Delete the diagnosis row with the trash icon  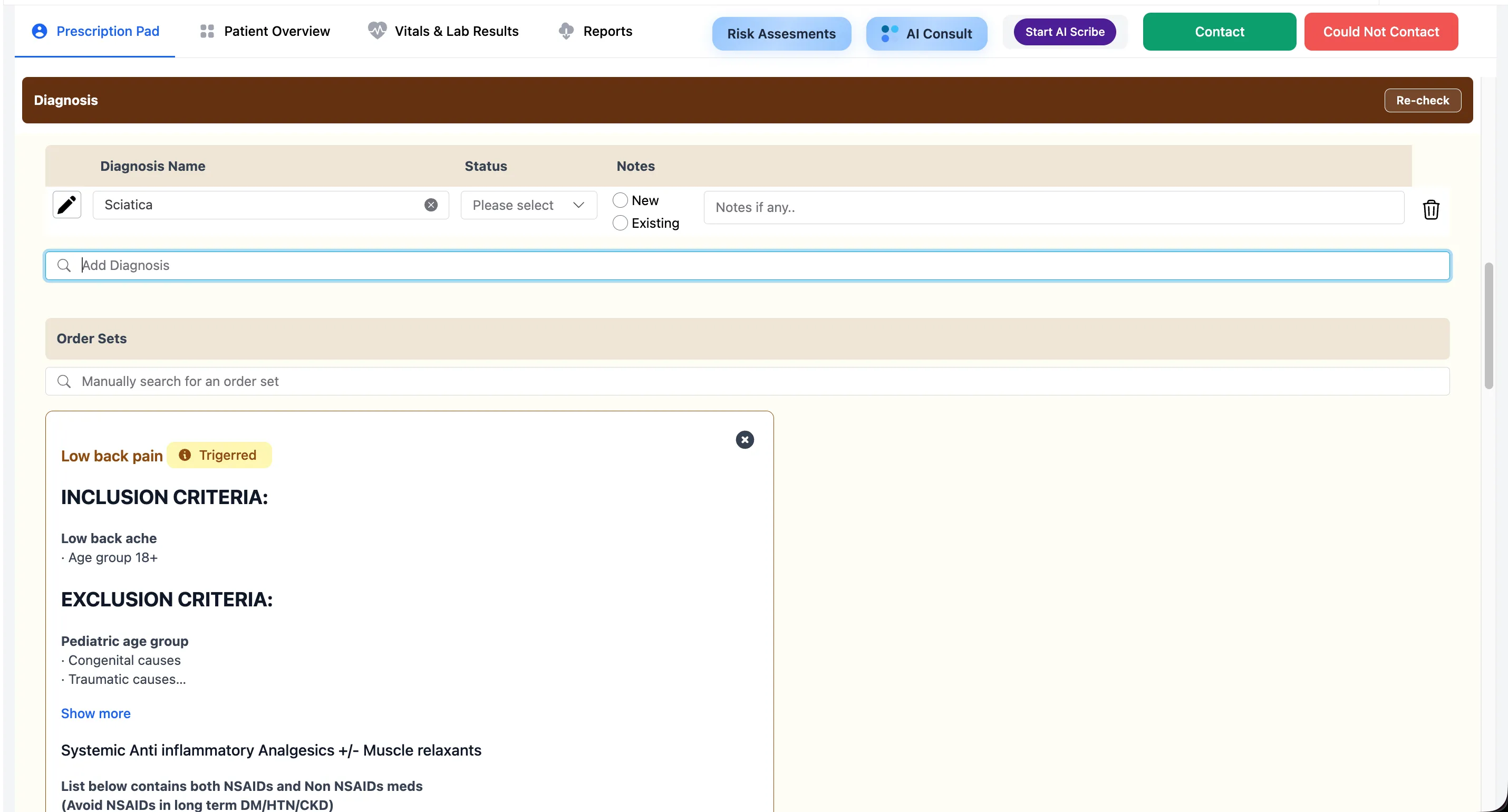(x=1430, y=209)
